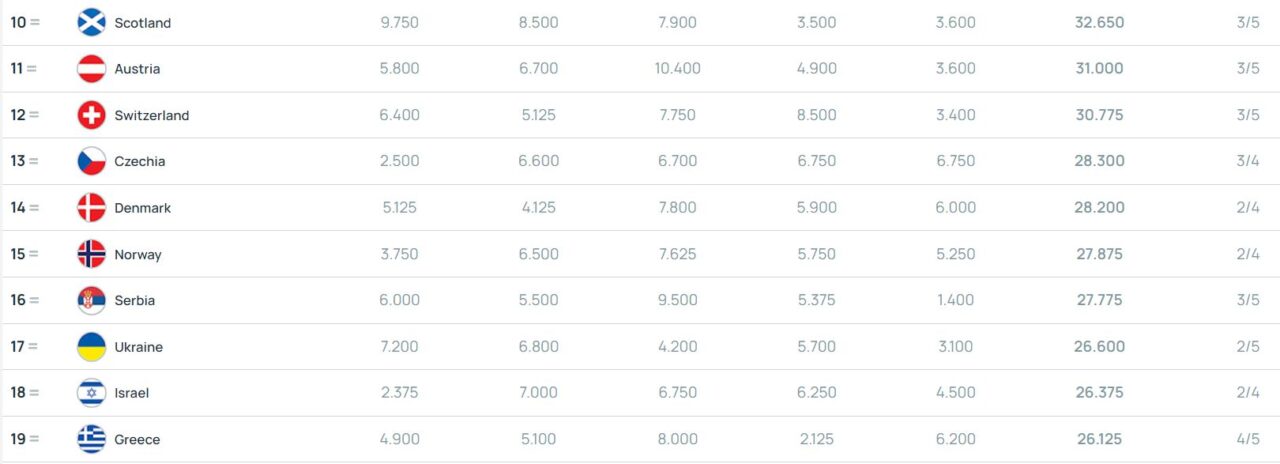This screenshot has height=464, width=1280.
Task: Click Greece's 4/5 clubs remaining value
Action: [x=1247, y=440]
